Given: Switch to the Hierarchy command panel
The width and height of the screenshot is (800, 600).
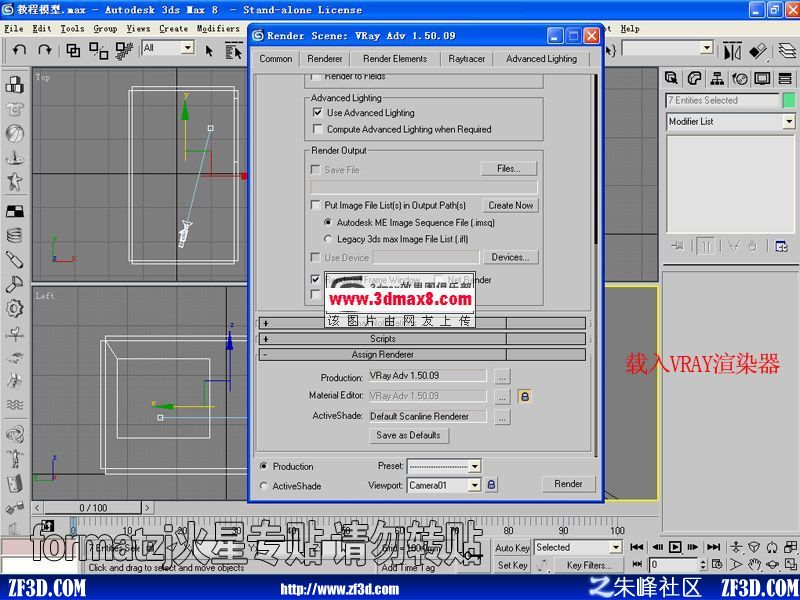Looking at the screenshot, I should pos(717,78).
